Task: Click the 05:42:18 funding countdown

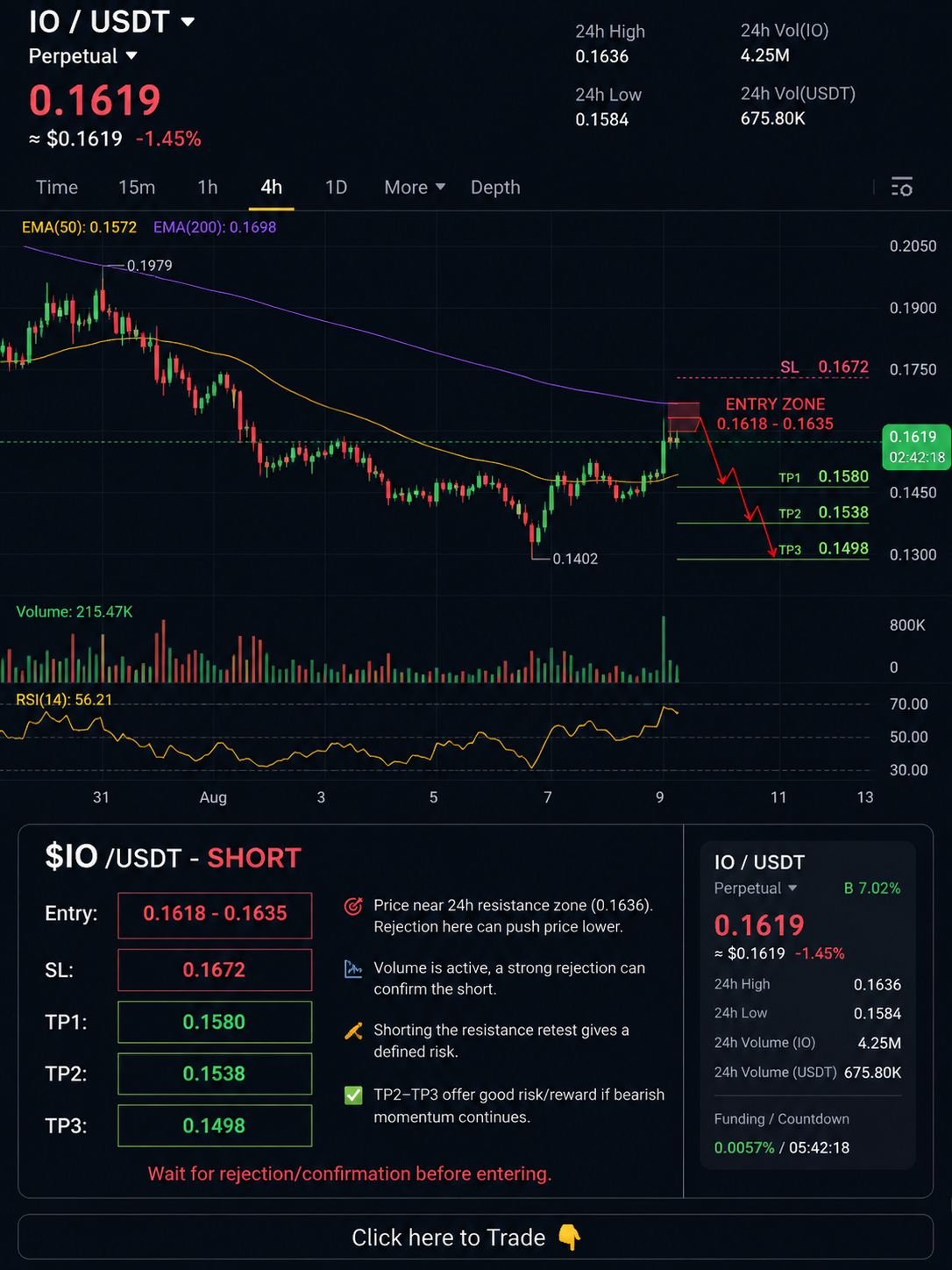Action: (x=820, y=1147)
